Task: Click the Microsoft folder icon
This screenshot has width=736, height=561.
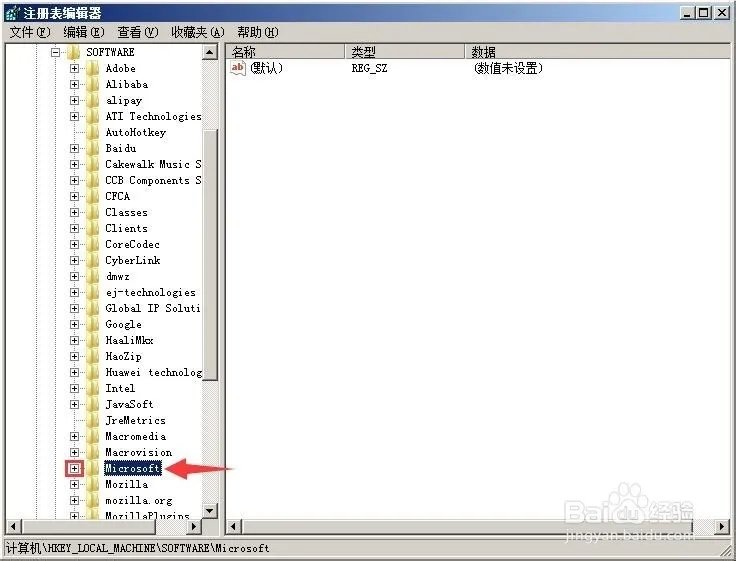Action: [93, 469]
